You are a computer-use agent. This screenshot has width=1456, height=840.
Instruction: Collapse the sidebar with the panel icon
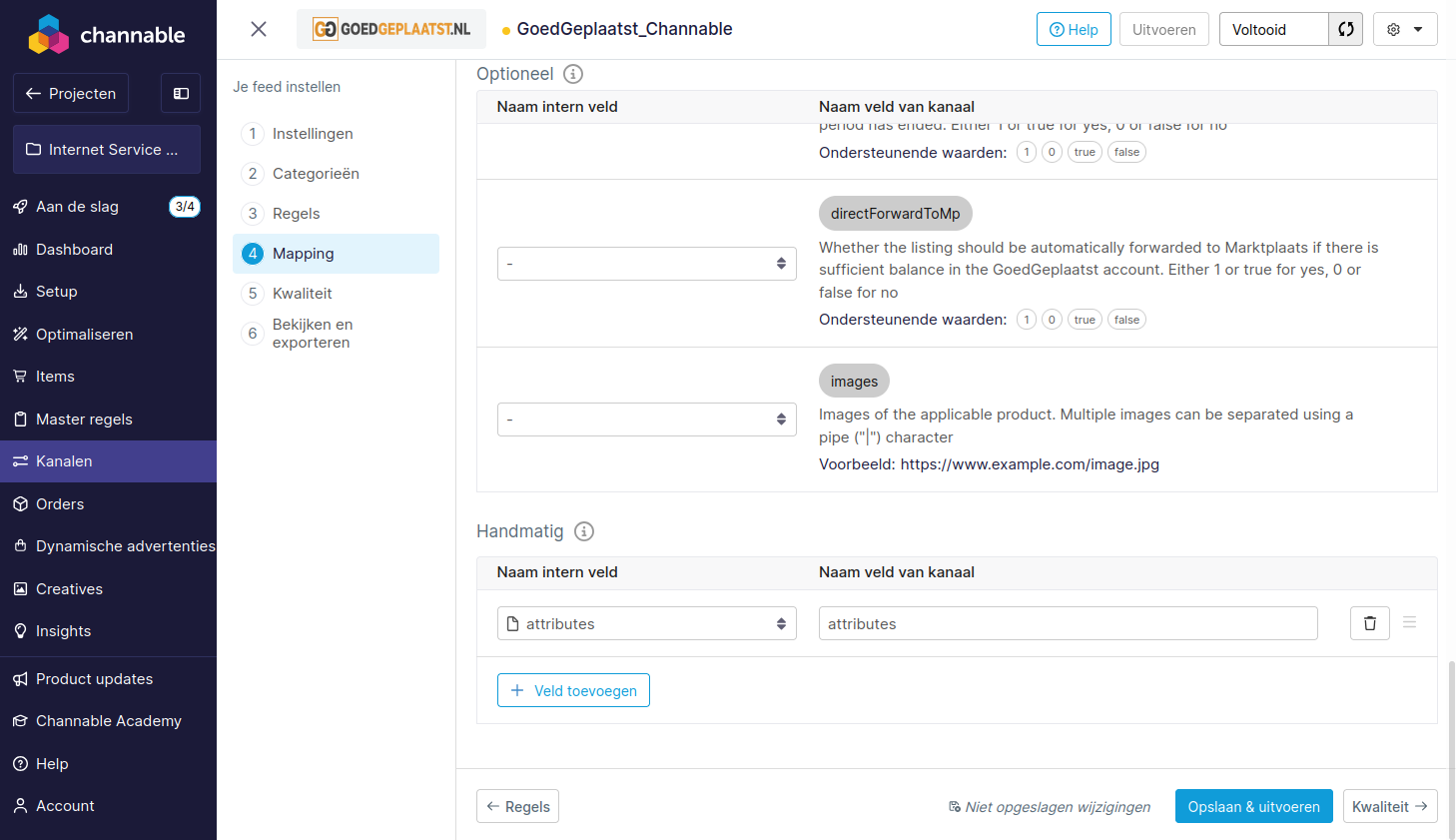(x=180, y=93)
